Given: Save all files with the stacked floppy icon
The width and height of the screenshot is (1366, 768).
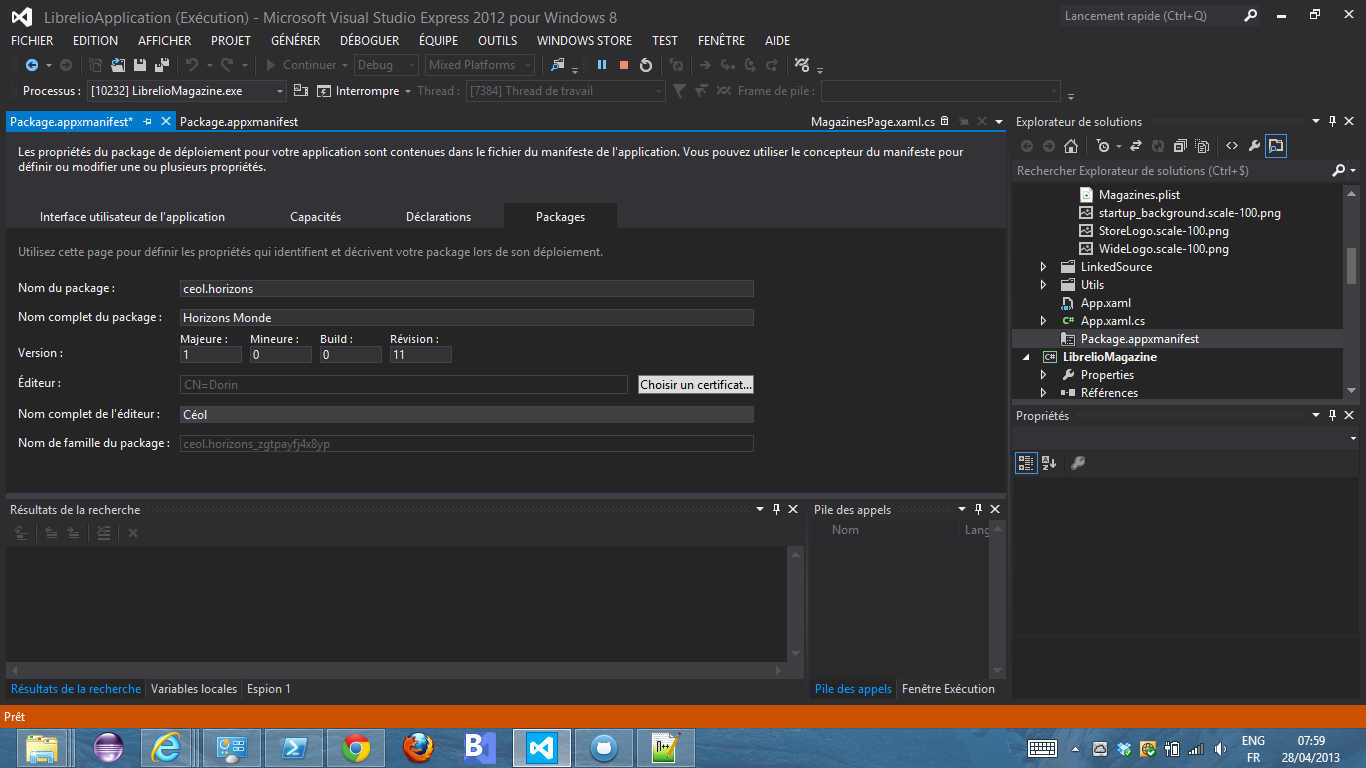Looking at the screenshot, I should coord(160,65).
